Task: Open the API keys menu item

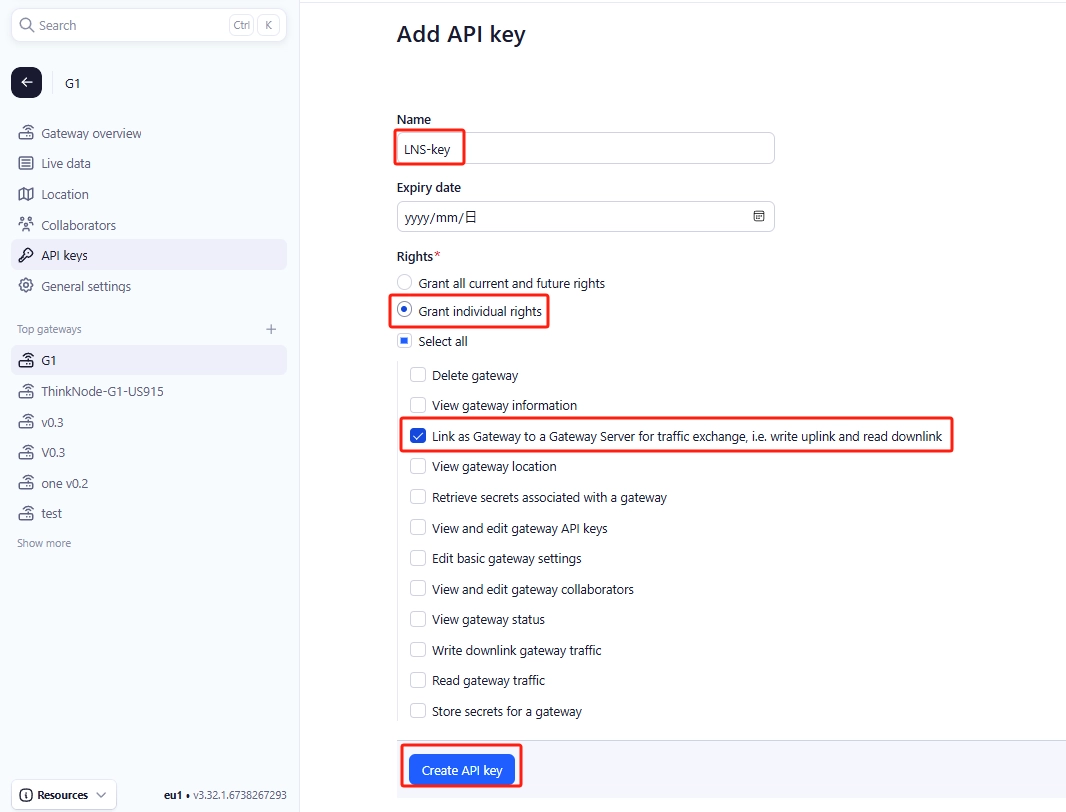Action: pos(149,255)
